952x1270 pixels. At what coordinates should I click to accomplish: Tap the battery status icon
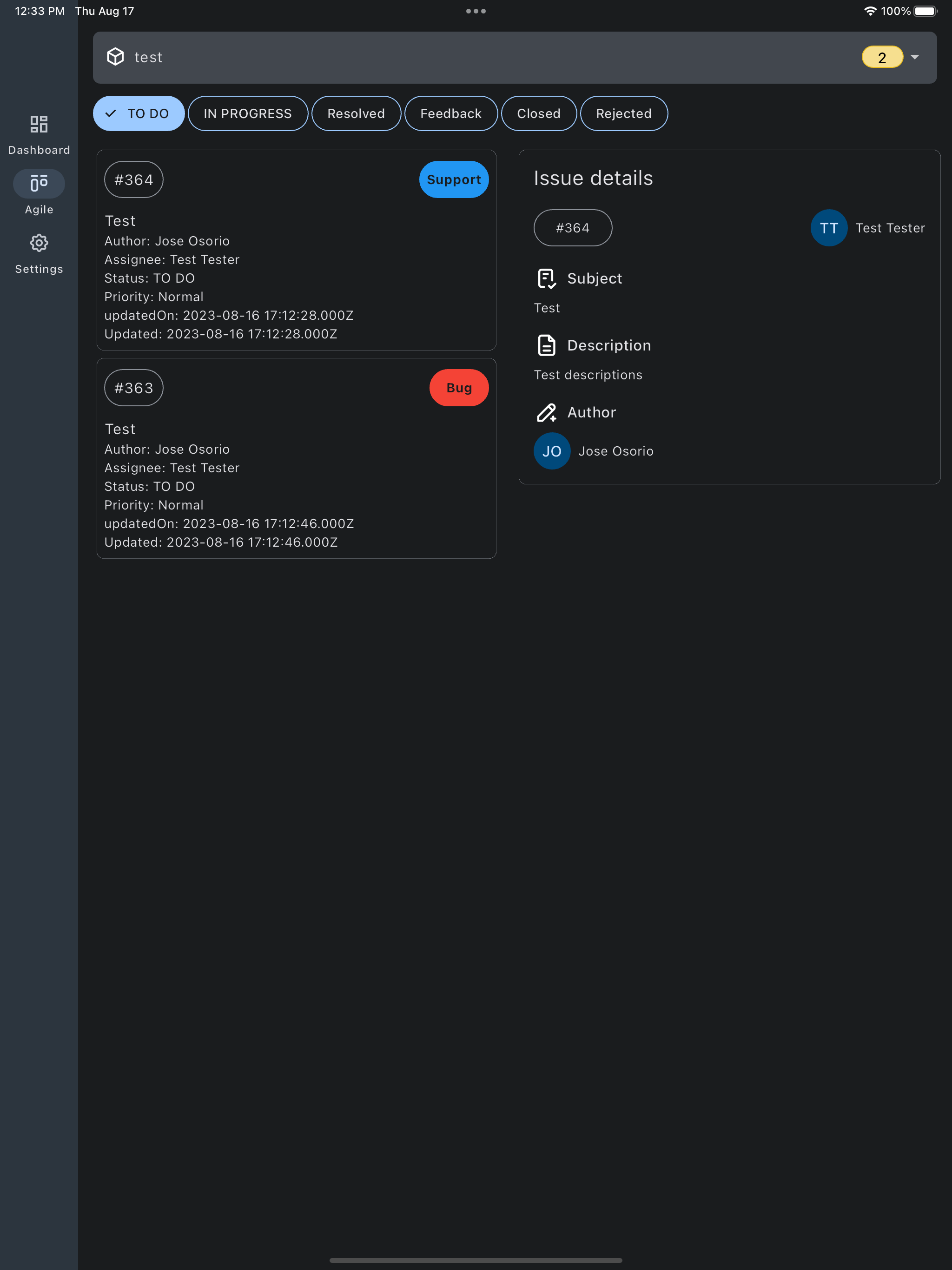pos(925,11)
